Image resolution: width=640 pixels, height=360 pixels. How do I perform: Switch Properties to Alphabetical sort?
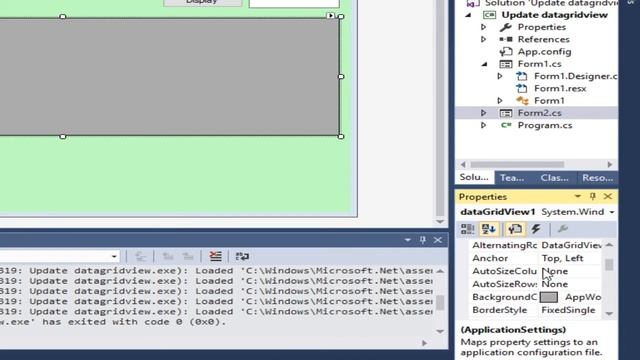pos(489,229)
